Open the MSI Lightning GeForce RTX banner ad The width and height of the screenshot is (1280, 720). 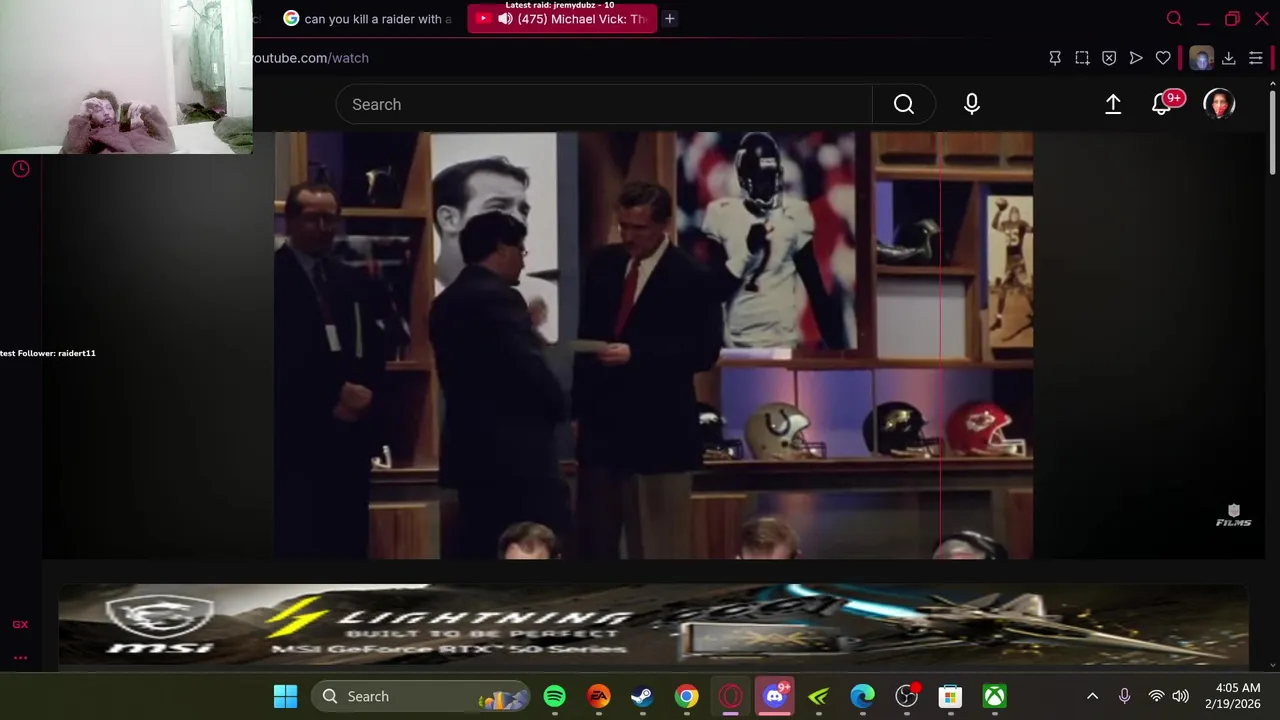click(653, 625)
